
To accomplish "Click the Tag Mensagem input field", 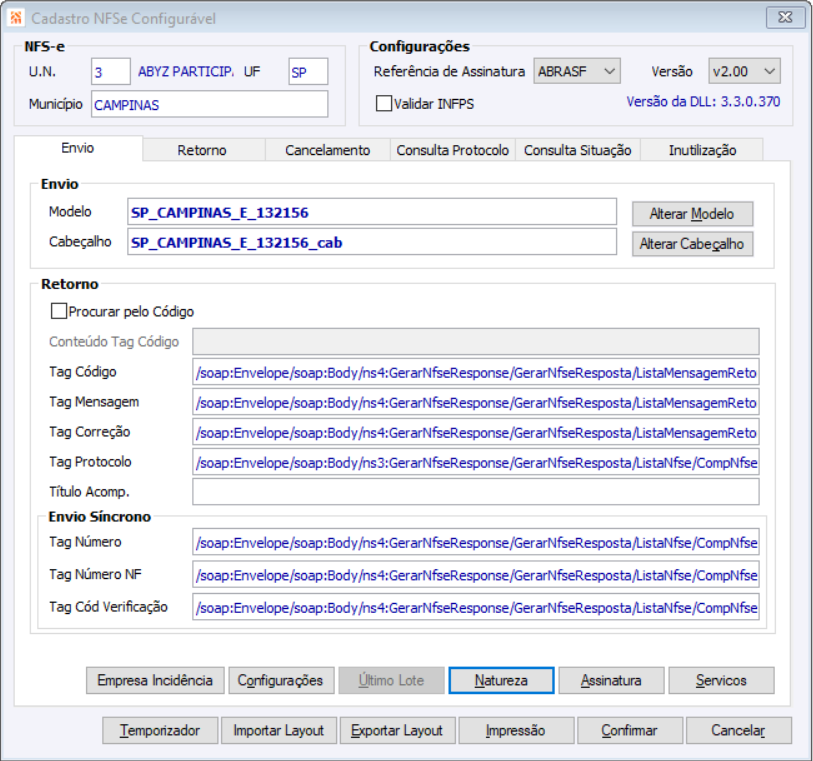I will [475, 402].
